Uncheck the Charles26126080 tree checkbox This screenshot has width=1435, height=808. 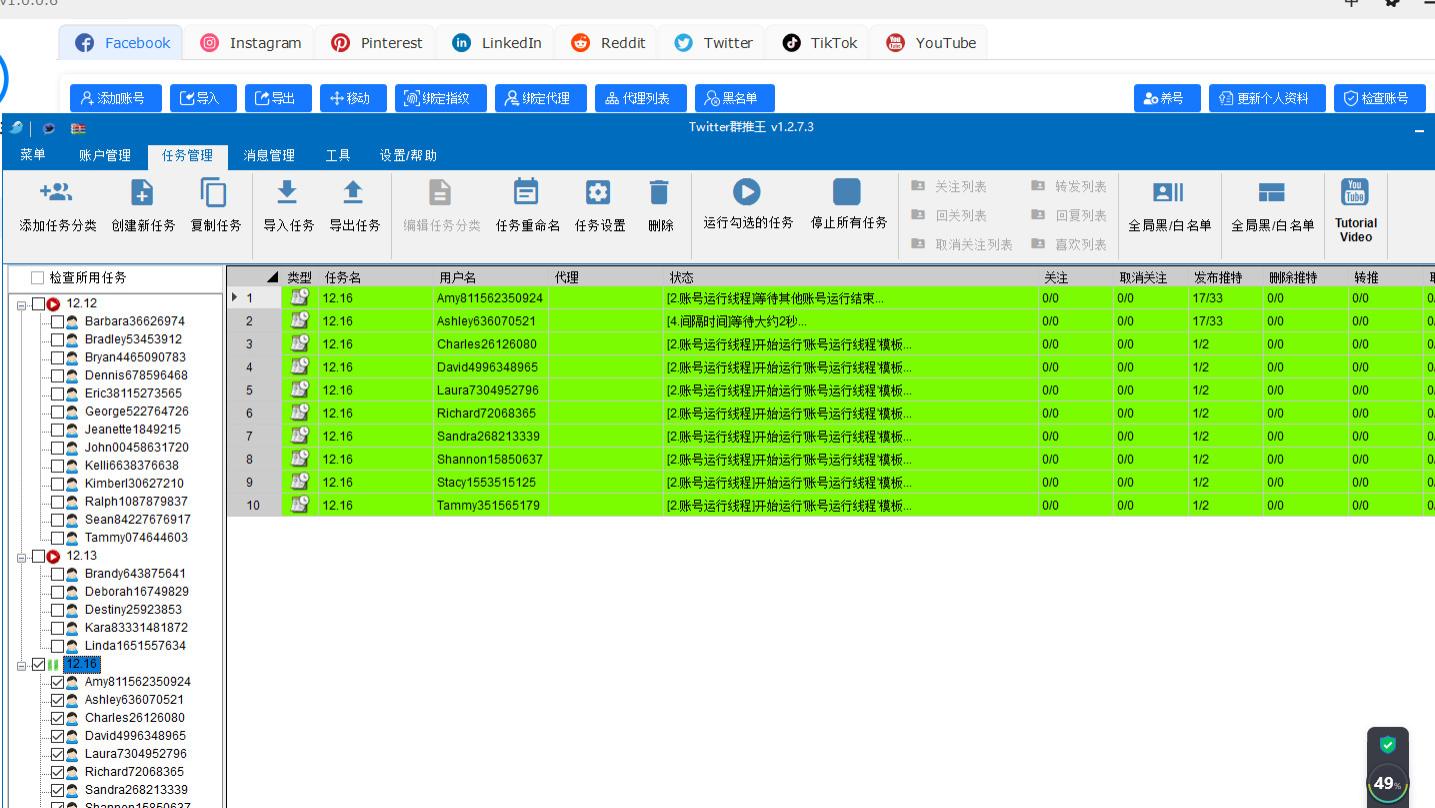click(57, 718)
